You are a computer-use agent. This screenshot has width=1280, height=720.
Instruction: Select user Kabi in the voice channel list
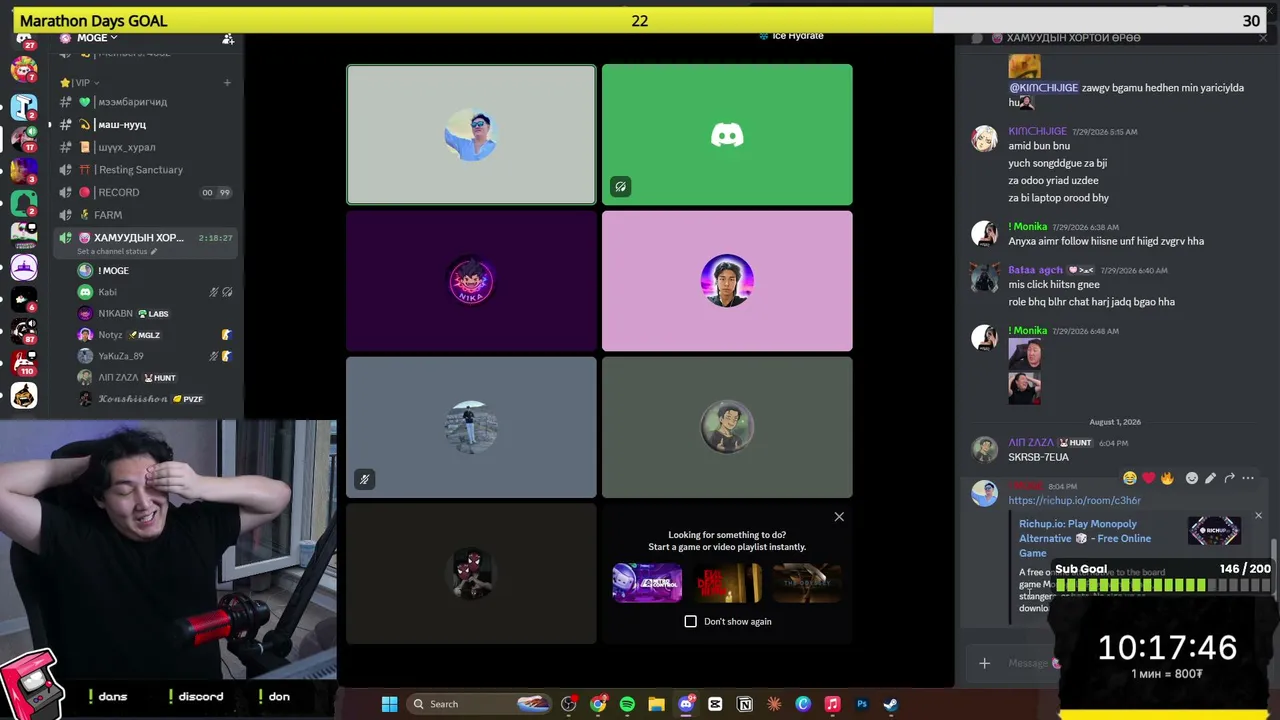(x=155, y=292)
